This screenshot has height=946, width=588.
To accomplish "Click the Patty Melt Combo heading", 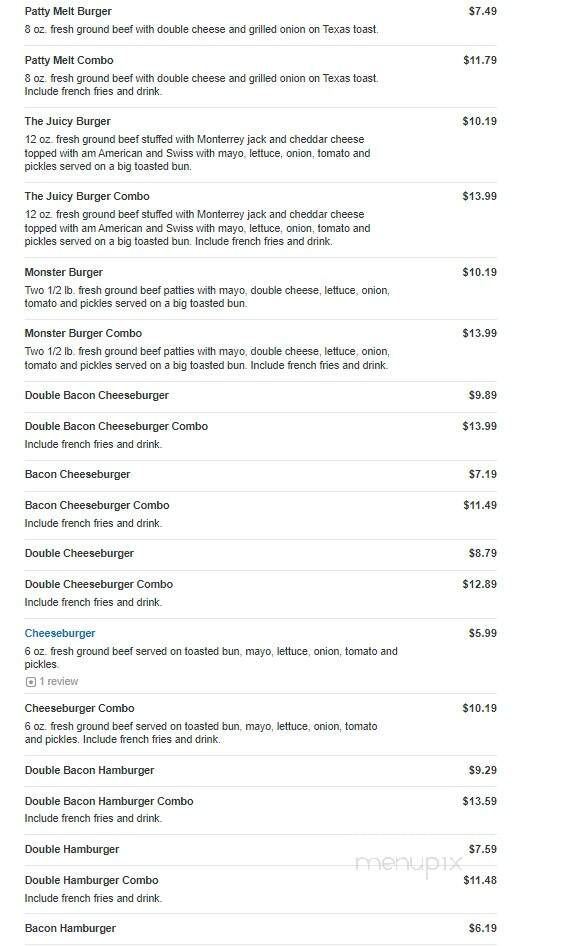I will click(69, 60).
